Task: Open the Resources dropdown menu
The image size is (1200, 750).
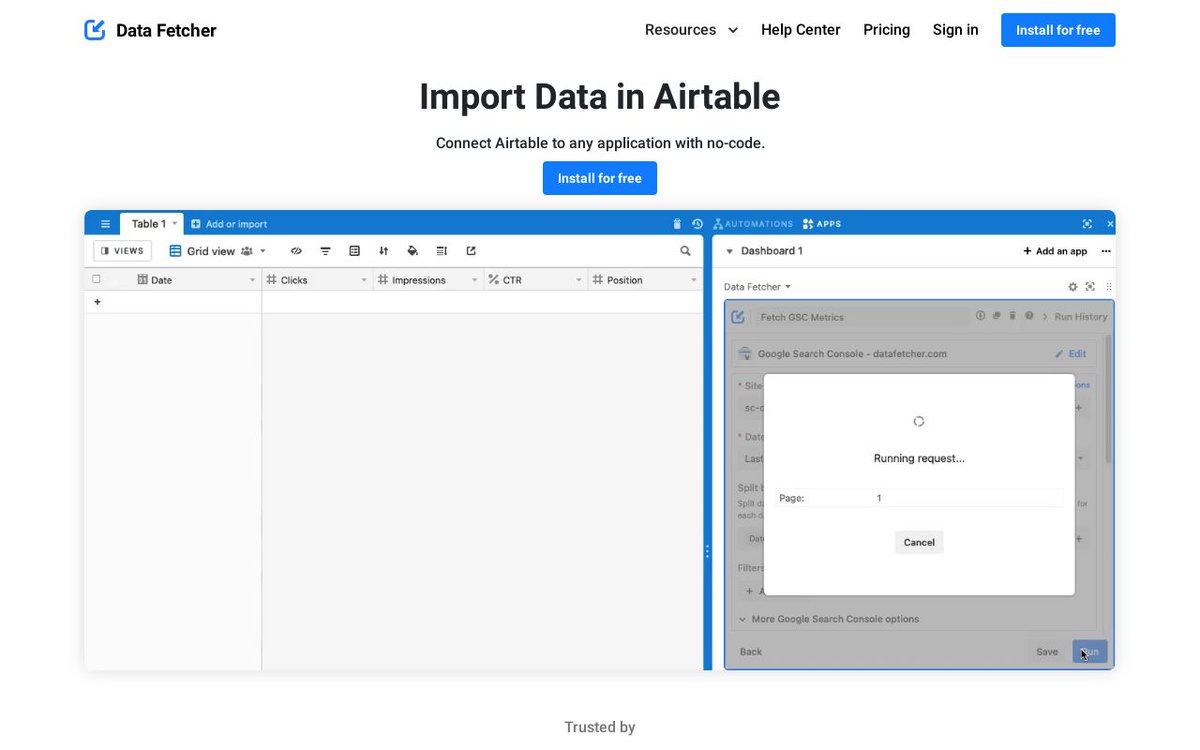Action: pyautogui.click(x=691, y=30)
